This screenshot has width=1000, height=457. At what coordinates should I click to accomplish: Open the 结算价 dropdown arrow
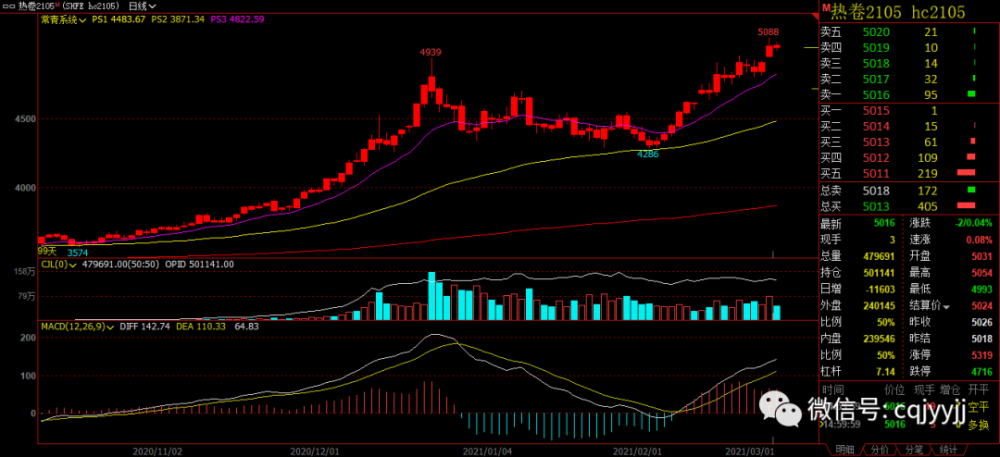coord(946,307)
